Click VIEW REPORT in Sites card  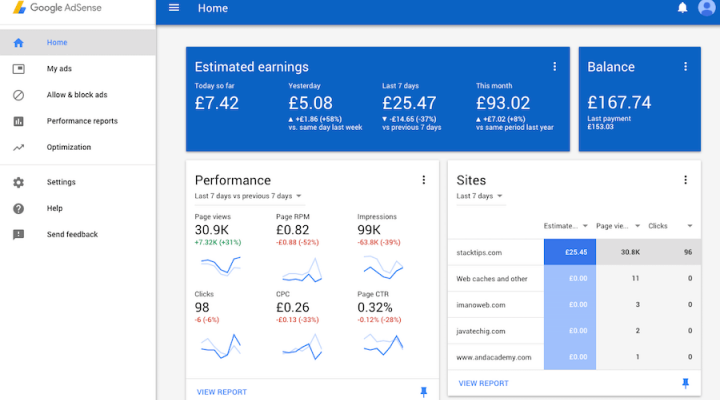(x=484, y=383)
